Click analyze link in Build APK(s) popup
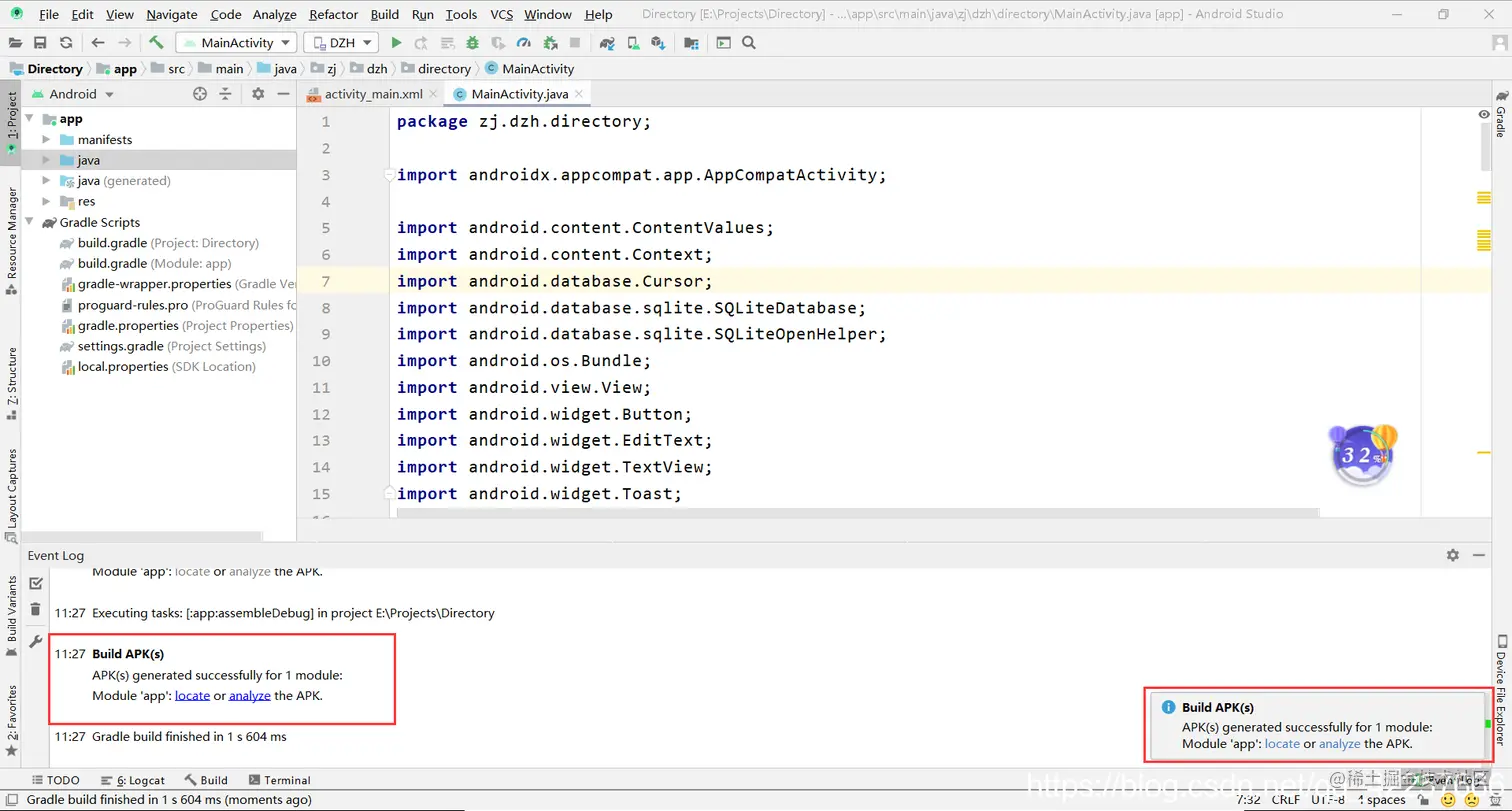The width and height of the screenshot is (1512, 811). pos(1339,744)
